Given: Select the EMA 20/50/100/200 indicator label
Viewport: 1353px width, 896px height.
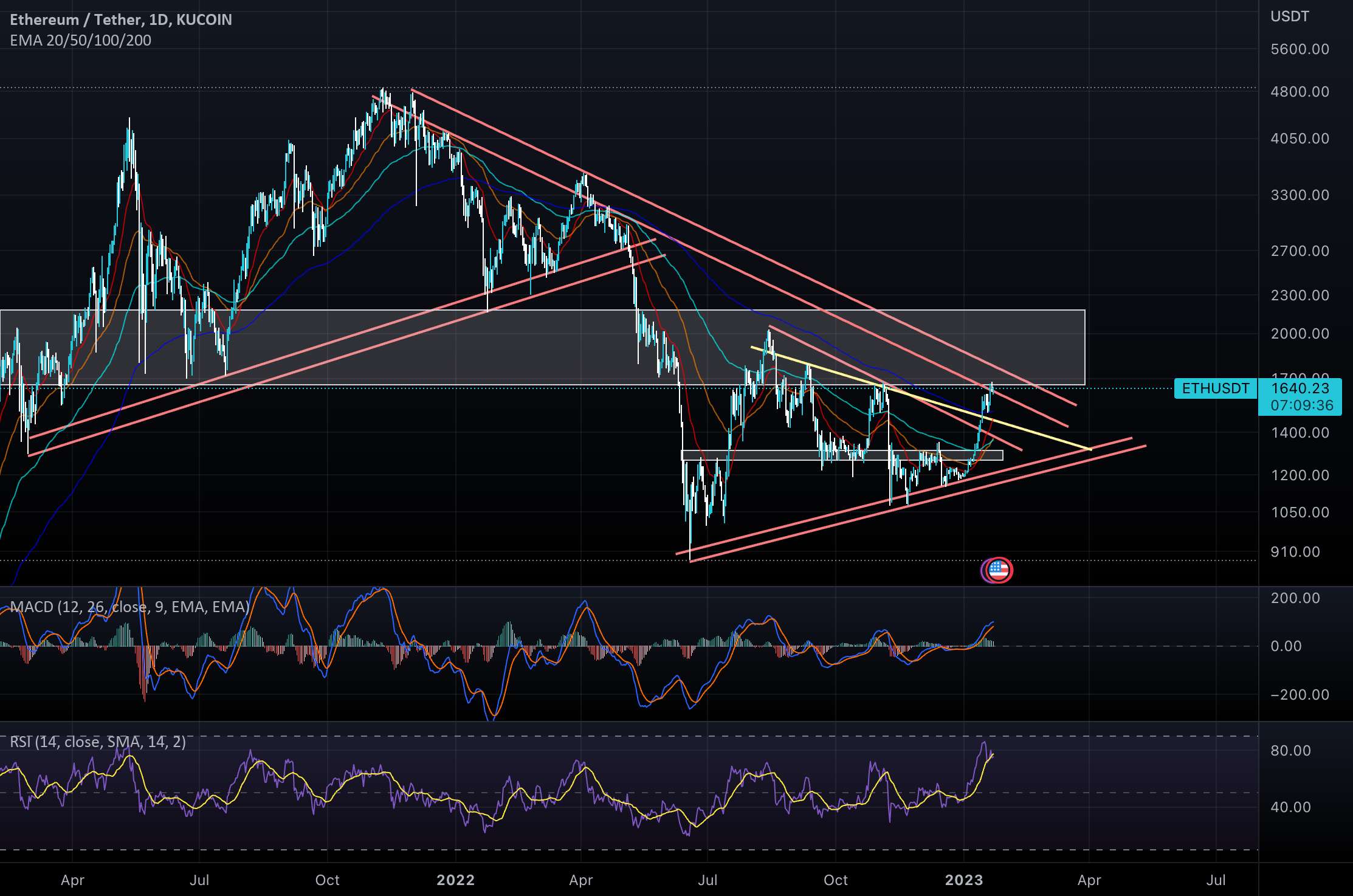Looking at the screenshot, I should pyautogui.click(x=81, y=40).
